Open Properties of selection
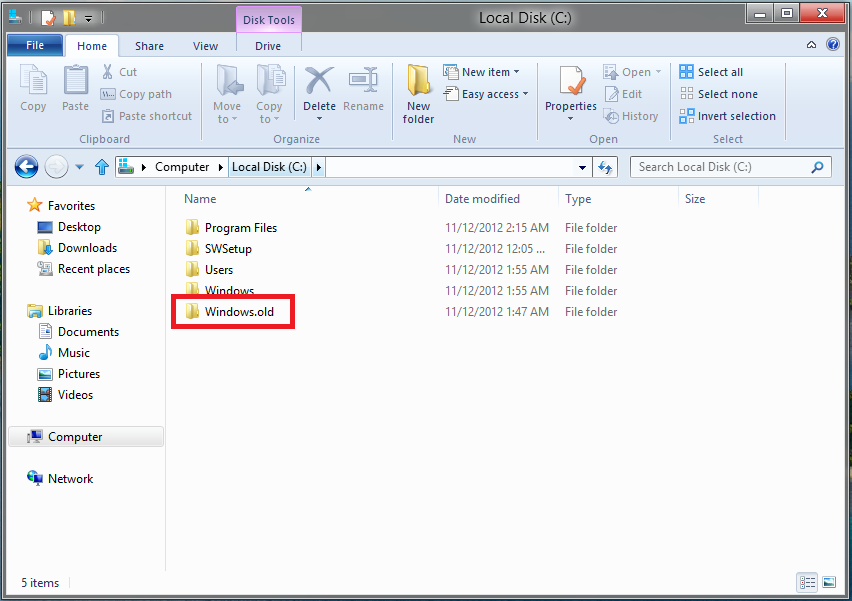 point(571,87)
